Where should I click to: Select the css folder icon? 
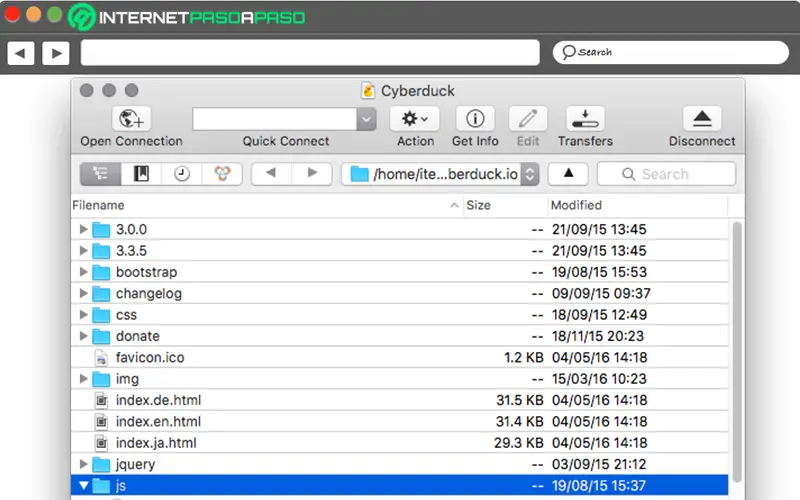tap(101, 315)
